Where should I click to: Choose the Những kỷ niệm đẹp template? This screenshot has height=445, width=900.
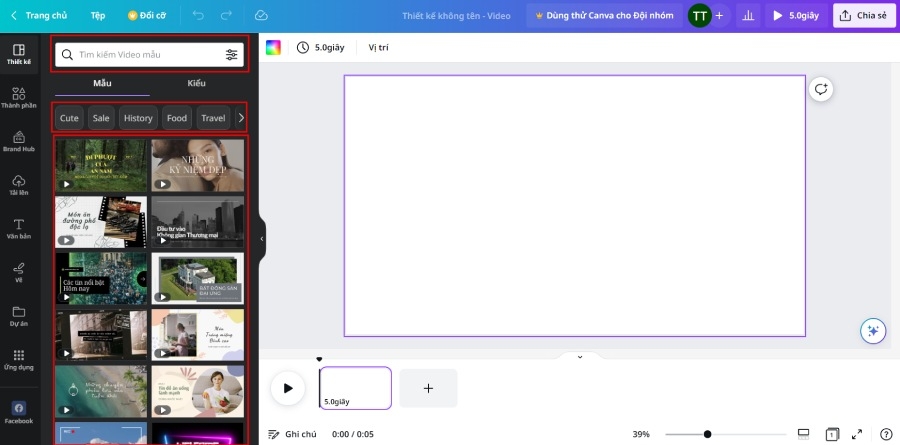click(197, 165)
